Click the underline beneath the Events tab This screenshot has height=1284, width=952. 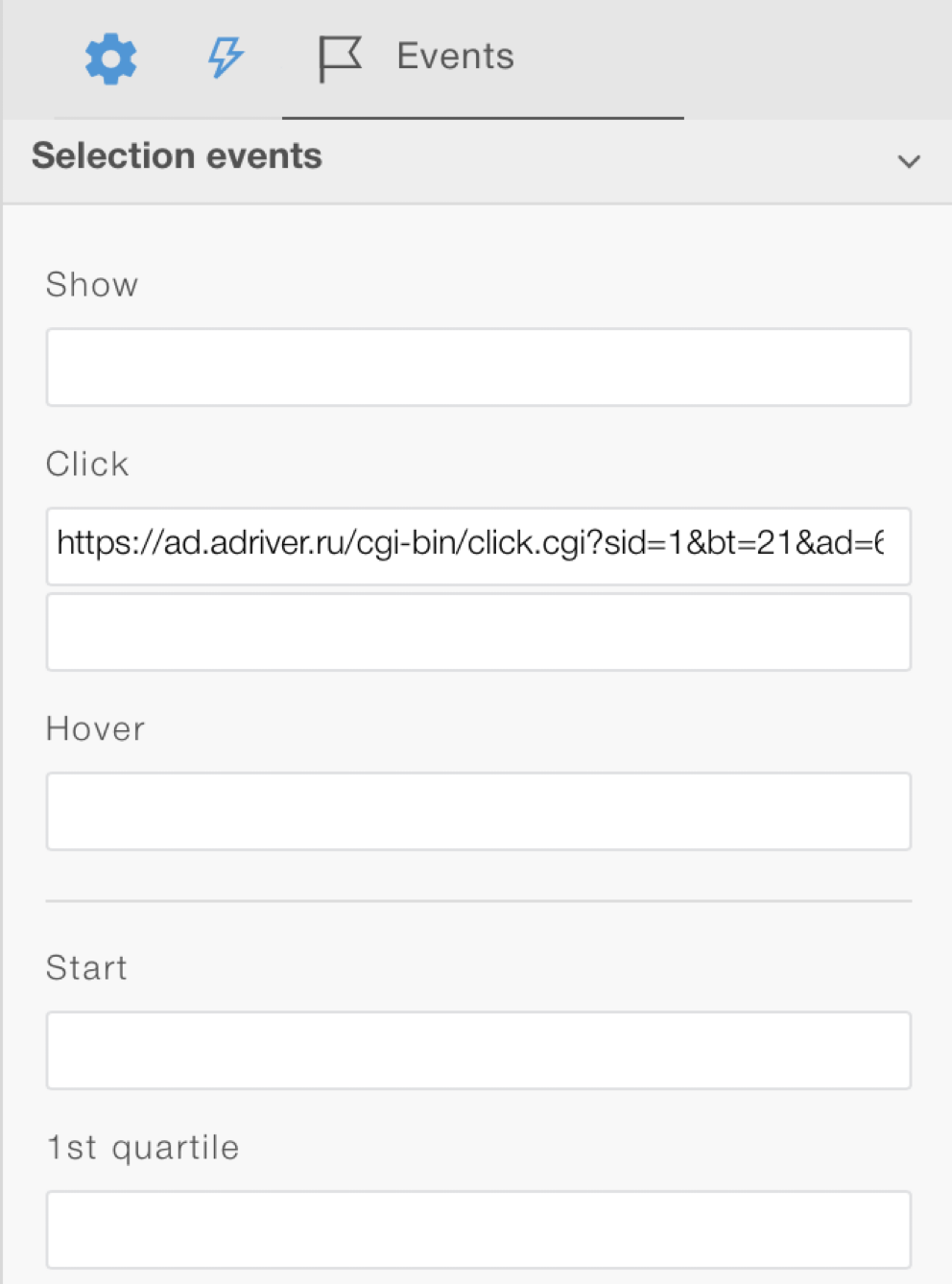(483, 118)
